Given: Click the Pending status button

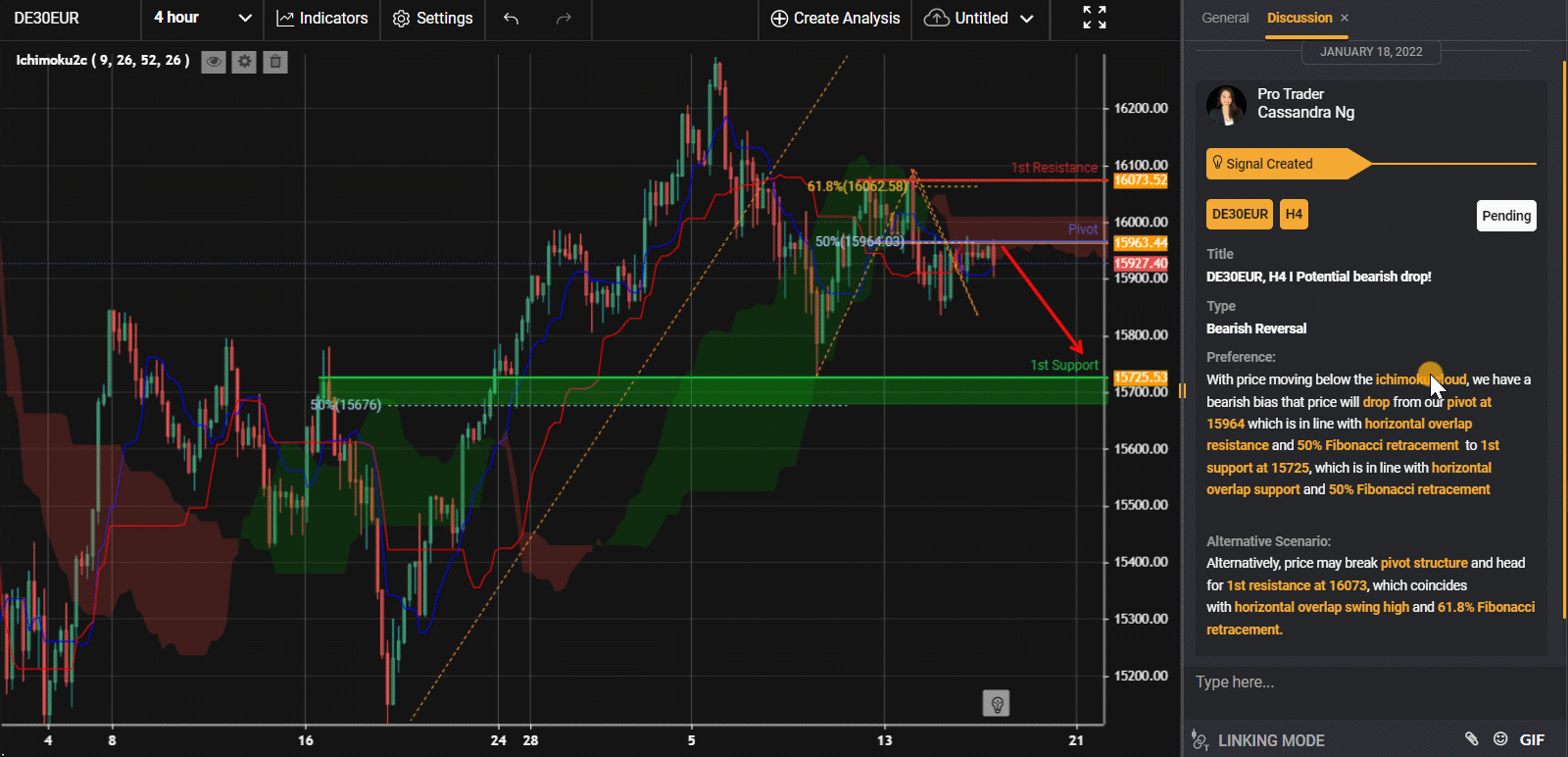Looking at the screenshot, I should tap(1506, 216).
